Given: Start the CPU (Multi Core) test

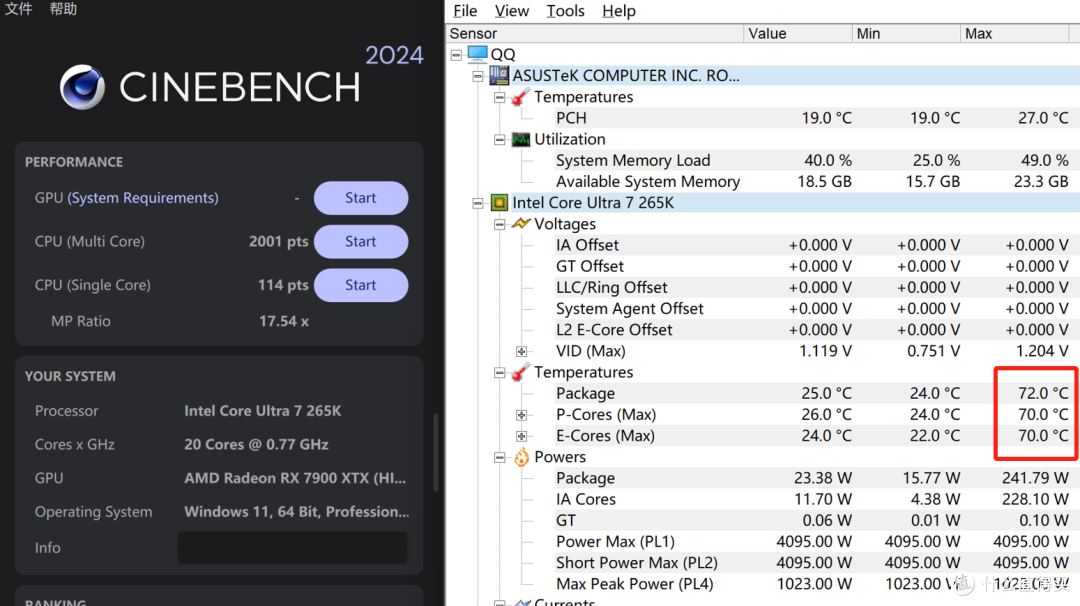Looking at the screenshot, I should 361,242.
